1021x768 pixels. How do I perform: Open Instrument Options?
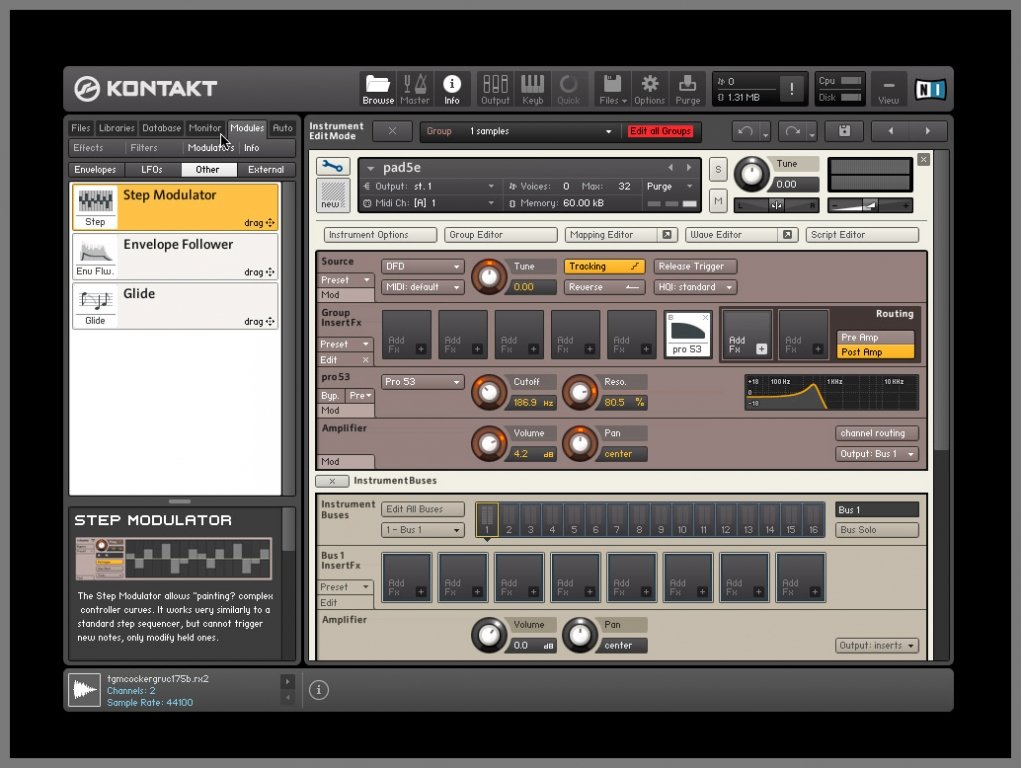[380, 235]
